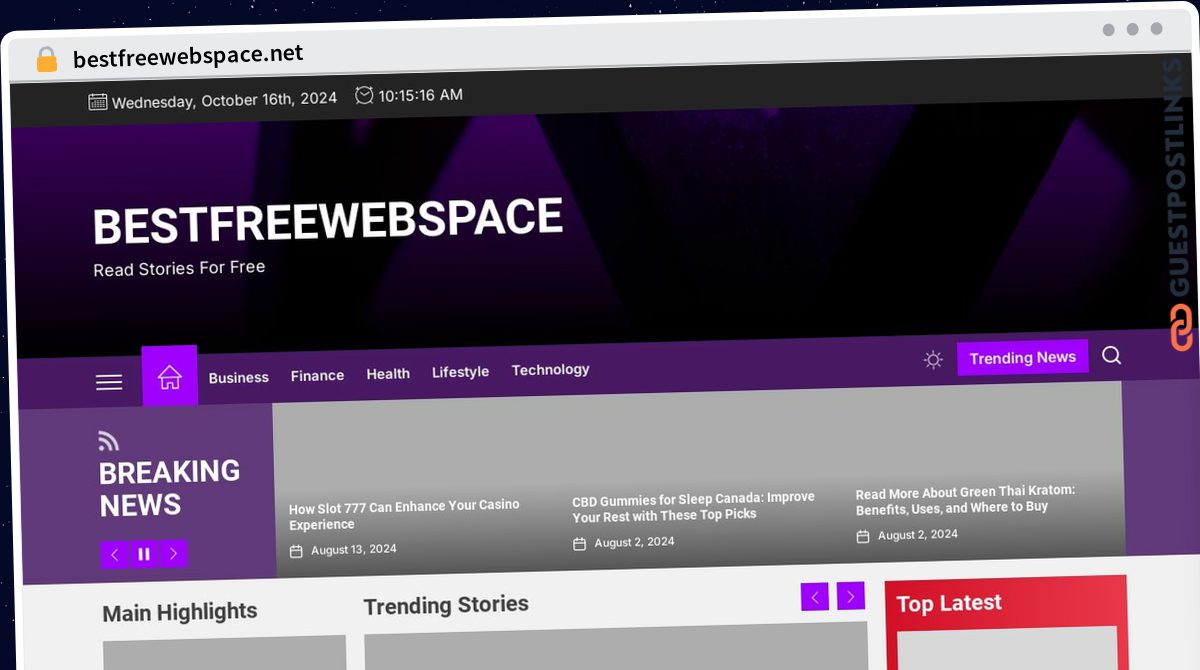
Task: Go to the Home icon button
Action: (x=170, y=376)
